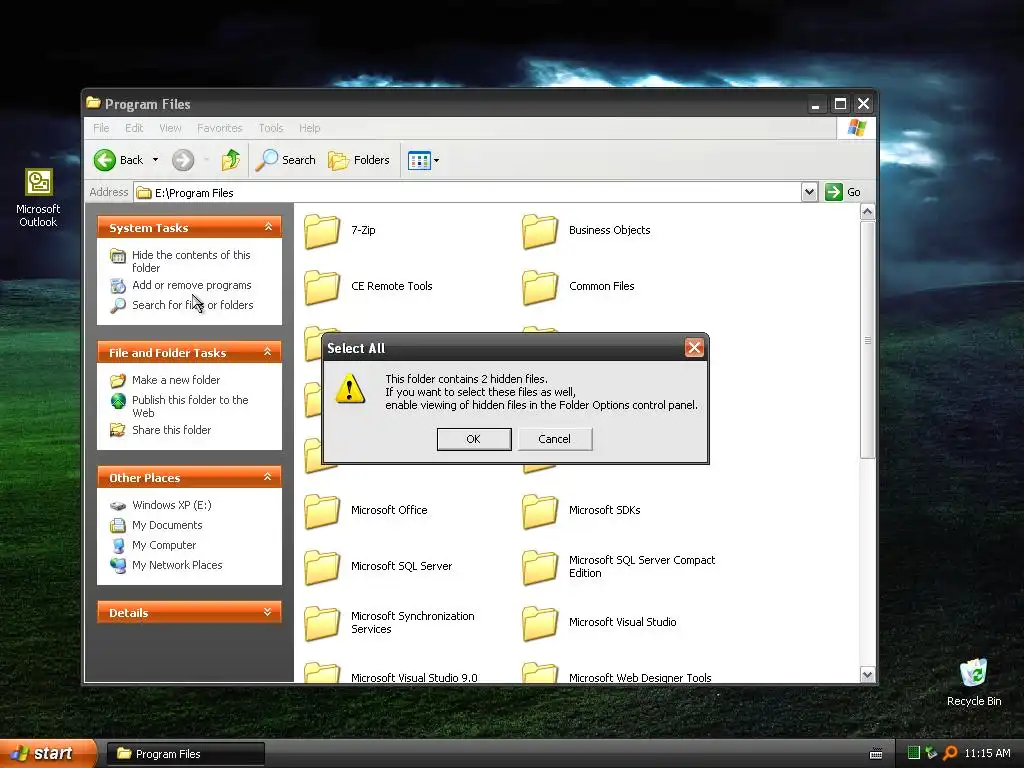Click the scrollbar down arrow
This screenshot has width=1024, height=768.
867,675
